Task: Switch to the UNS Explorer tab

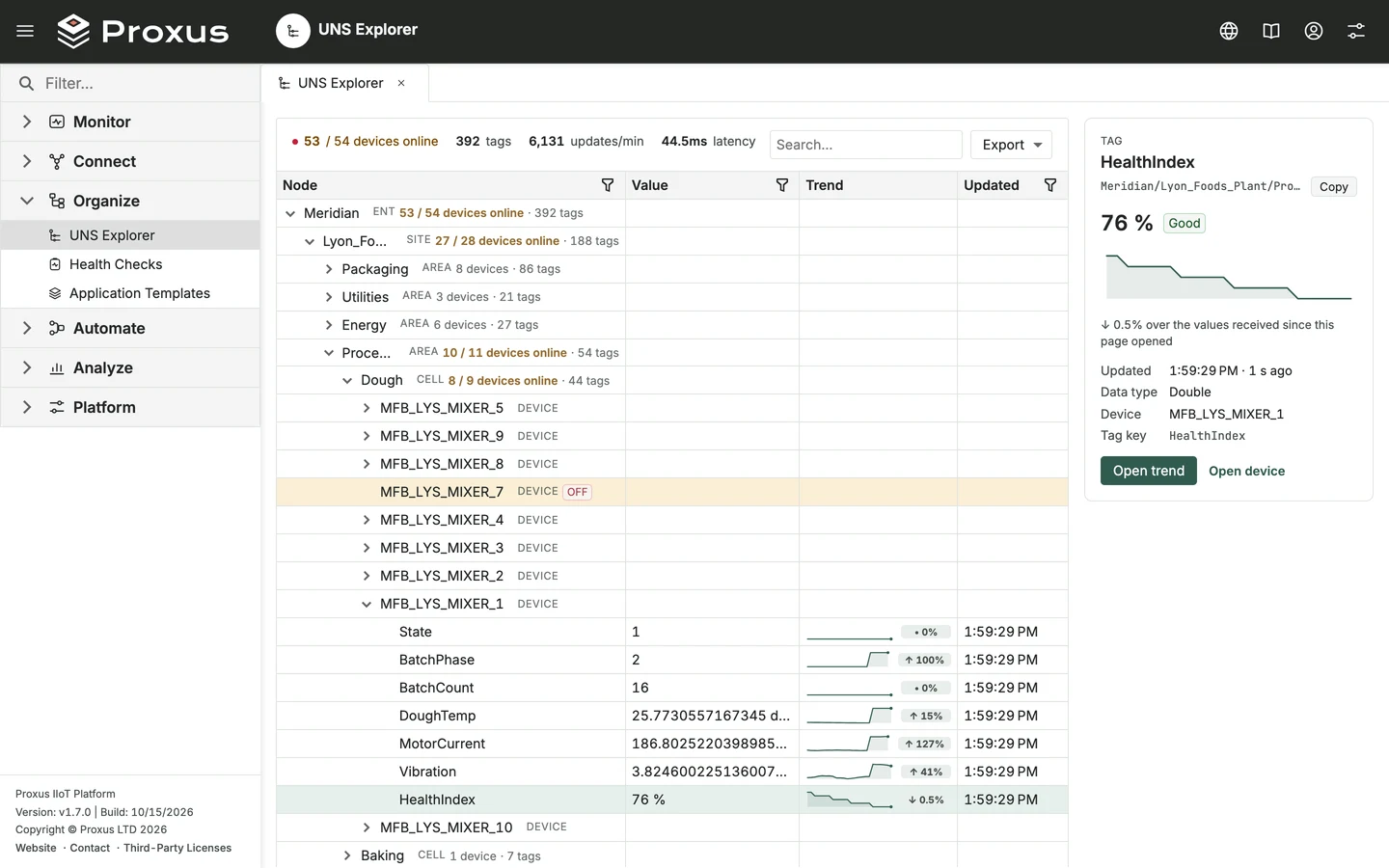Action: (x=344, y=83)
